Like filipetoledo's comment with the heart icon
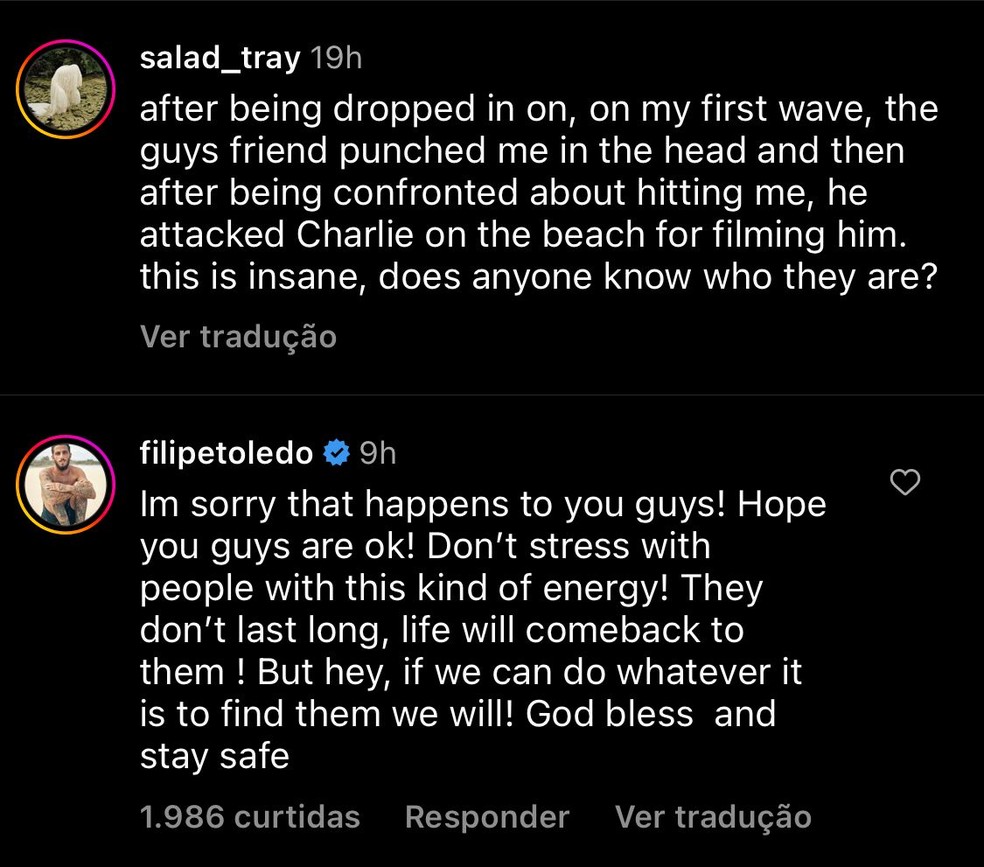Viewport: 984px width, 867px height. [905, 483]
